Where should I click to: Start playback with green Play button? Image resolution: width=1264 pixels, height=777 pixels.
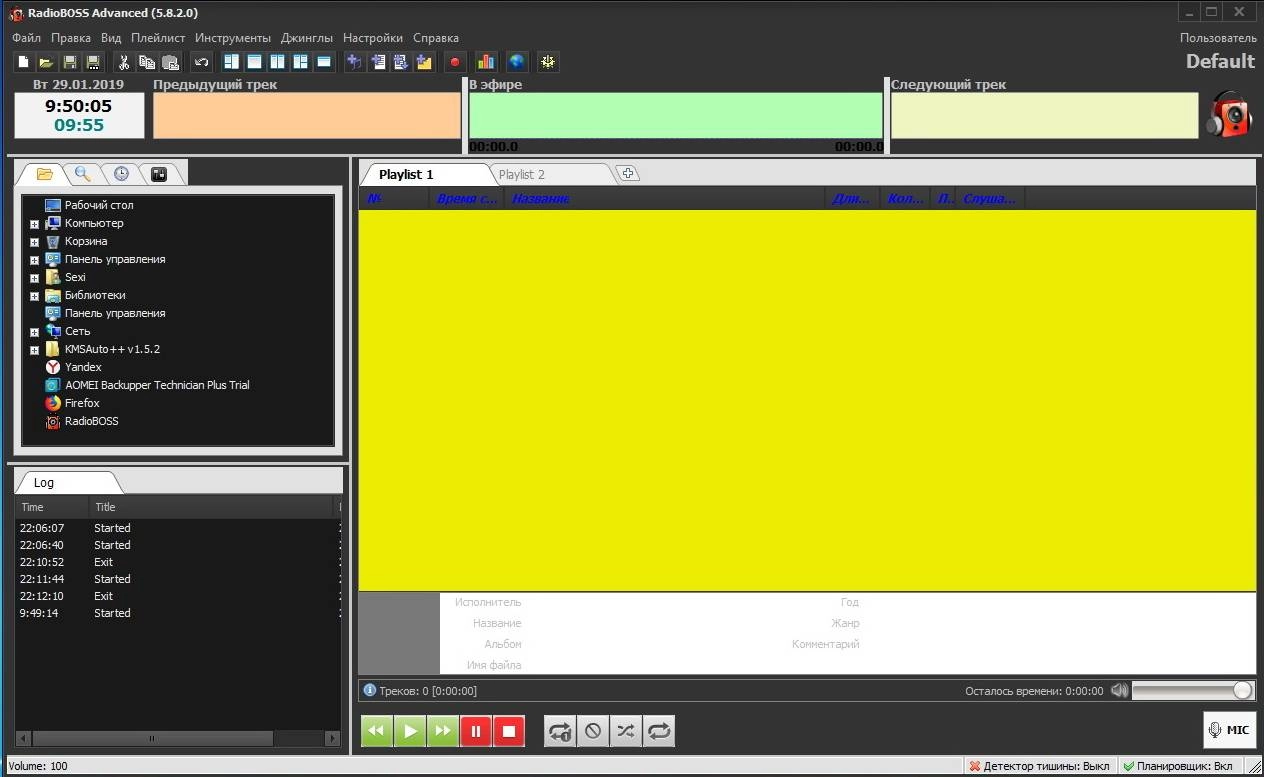coord(410,731)
